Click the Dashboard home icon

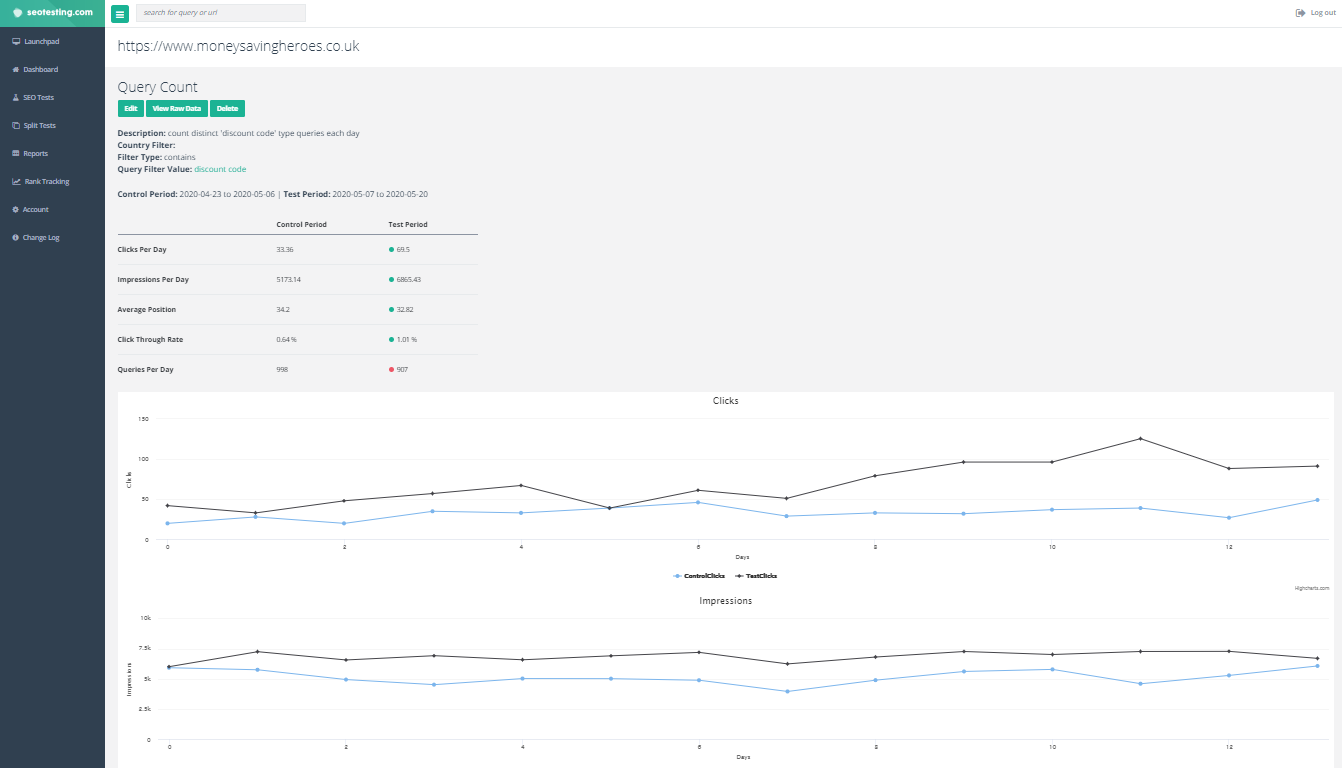[x=16, y=69]
